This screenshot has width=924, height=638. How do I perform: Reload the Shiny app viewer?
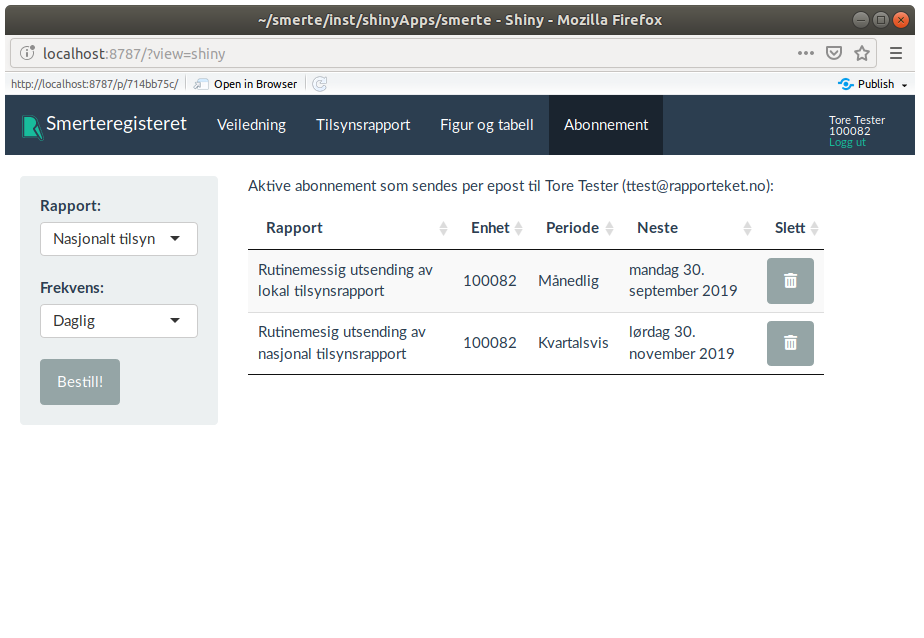point(319,84)
